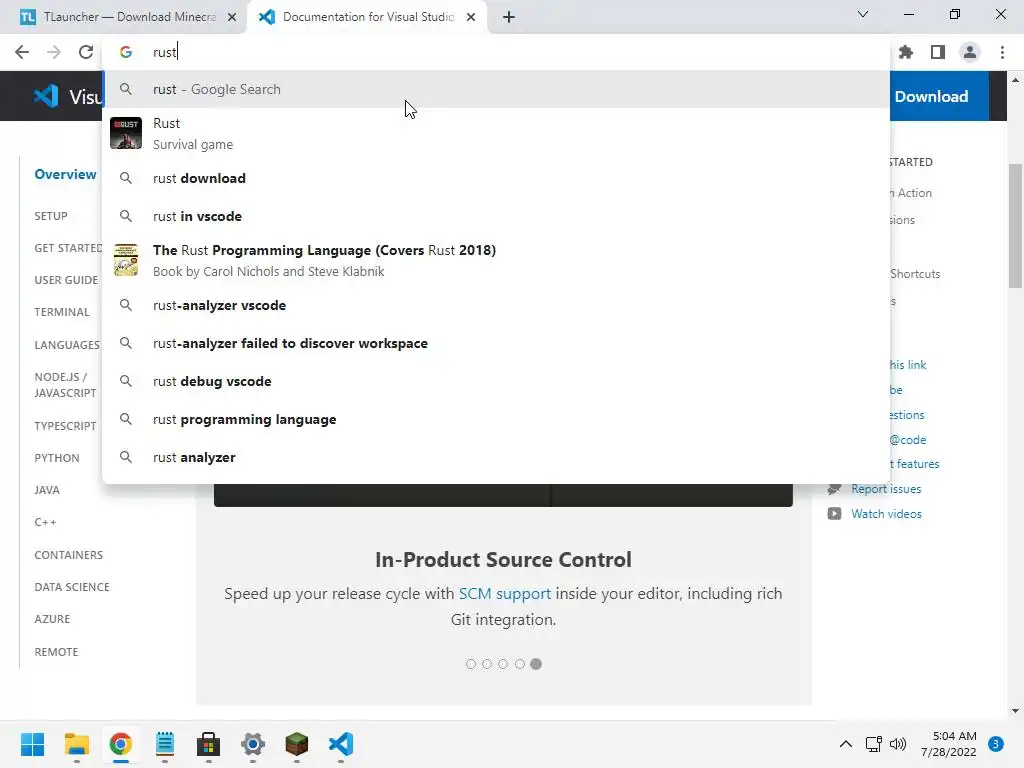This screenshot has width=1024, height=768.
Task: Open the Windows Start menu
Action: tap(32, 744)
